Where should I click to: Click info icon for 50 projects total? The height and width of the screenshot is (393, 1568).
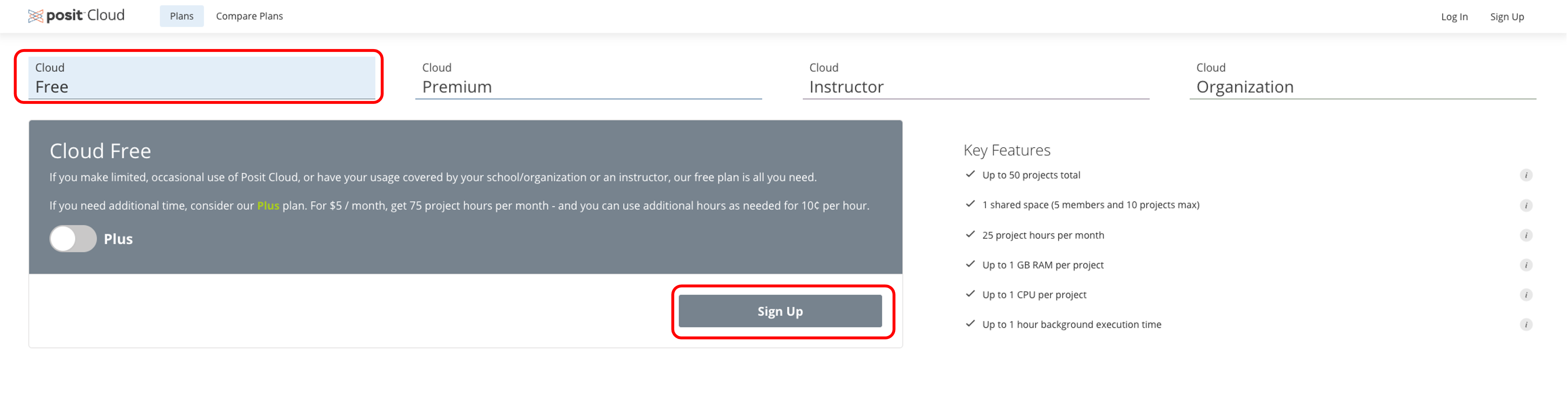click(x=1525, y=175)
